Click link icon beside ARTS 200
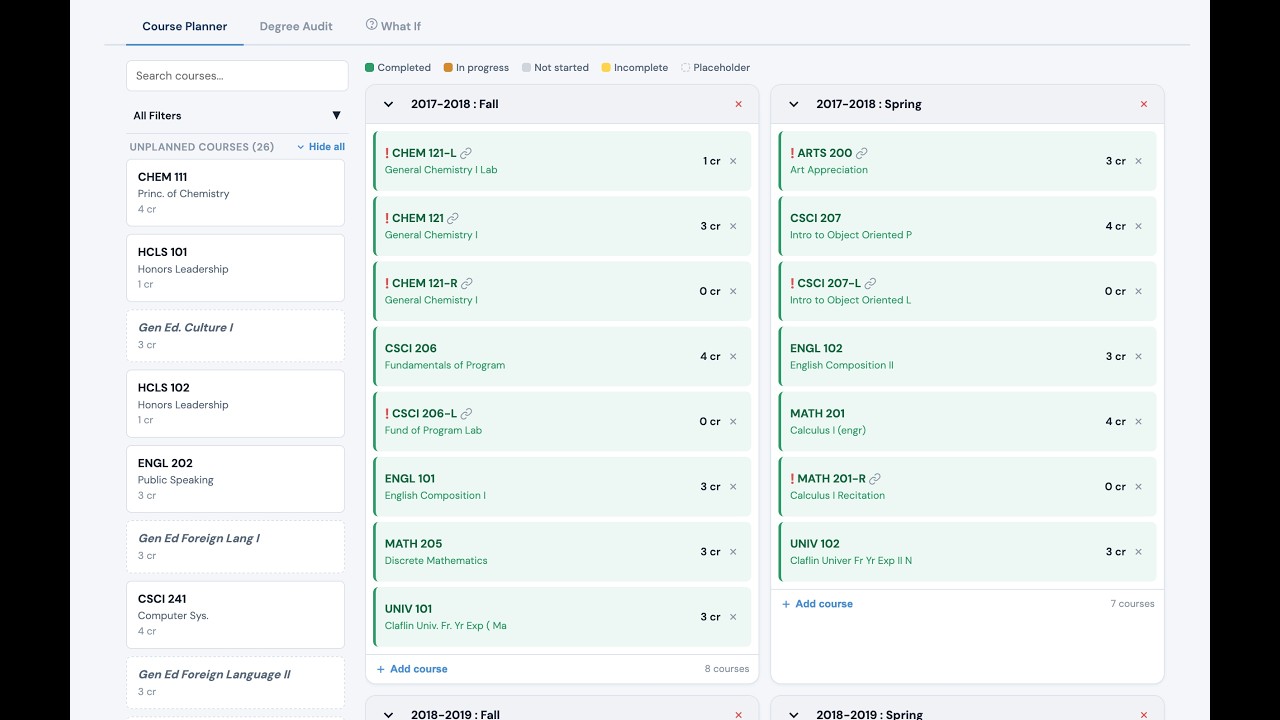Screen dimensions: 1280x720 click(862, 153)
